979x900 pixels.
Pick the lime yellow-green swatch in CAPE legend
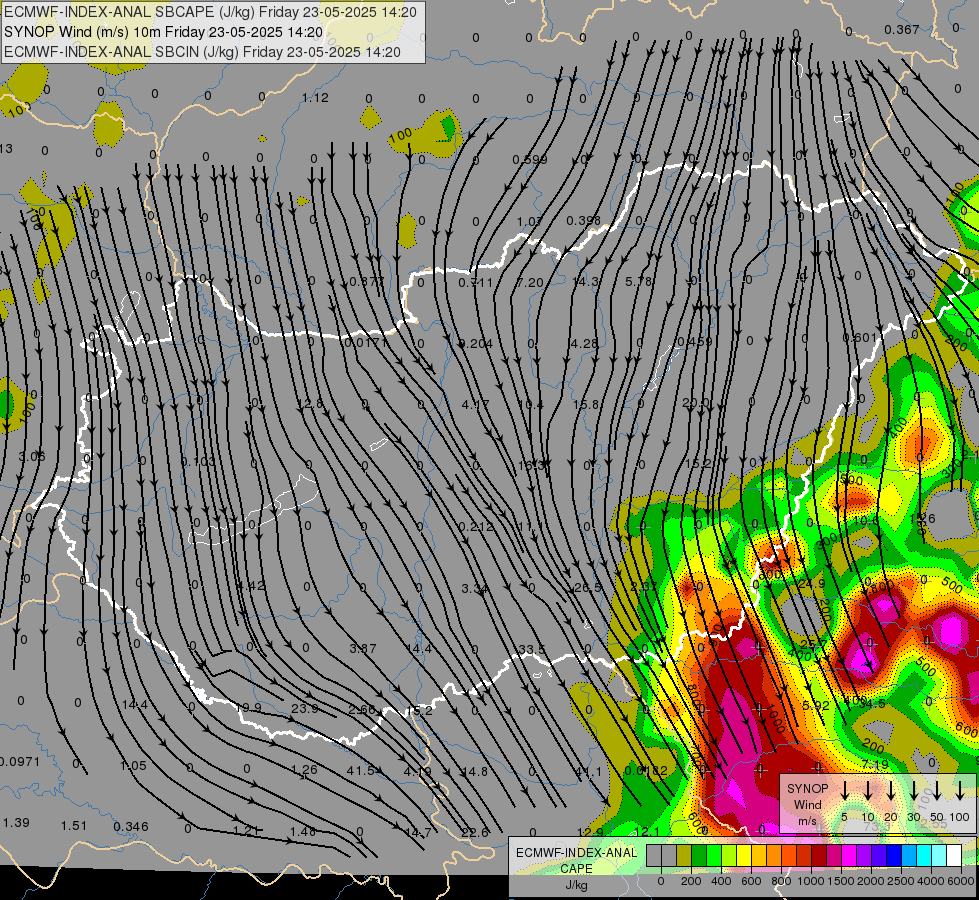point(729,855)
